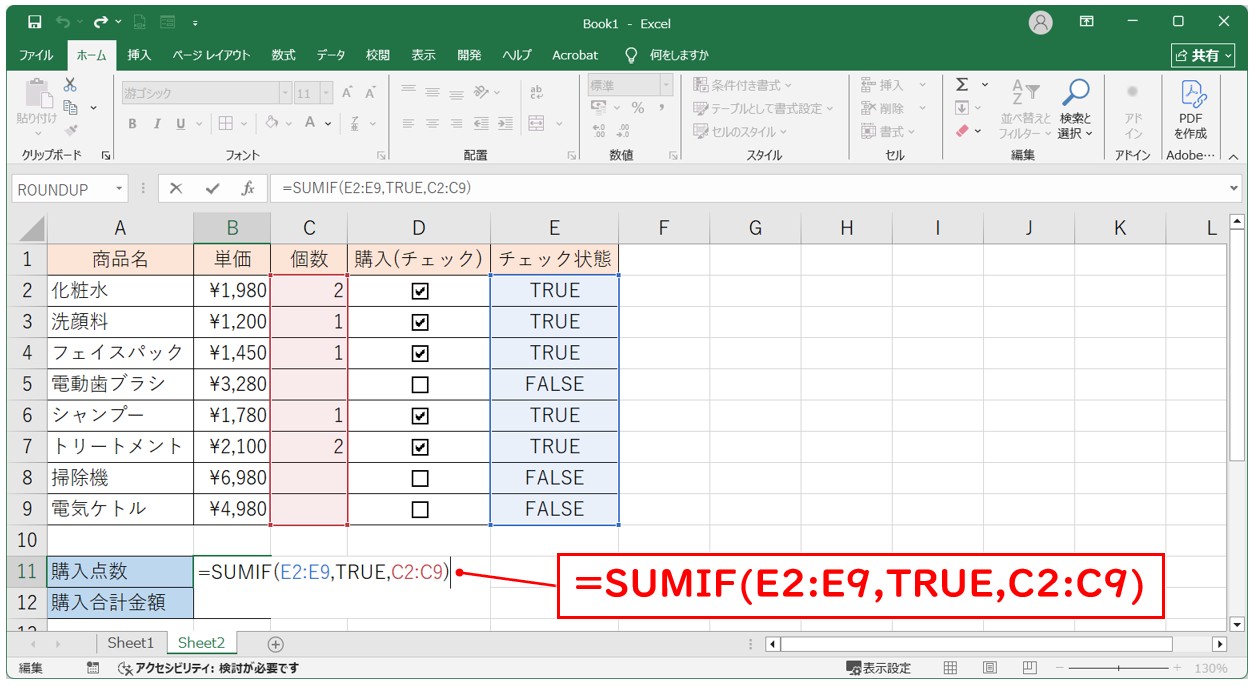Screen dimensions: 1255x686
Task: Uncheck the purchase checkbox for トリートメント
Action: coord(420,446)
